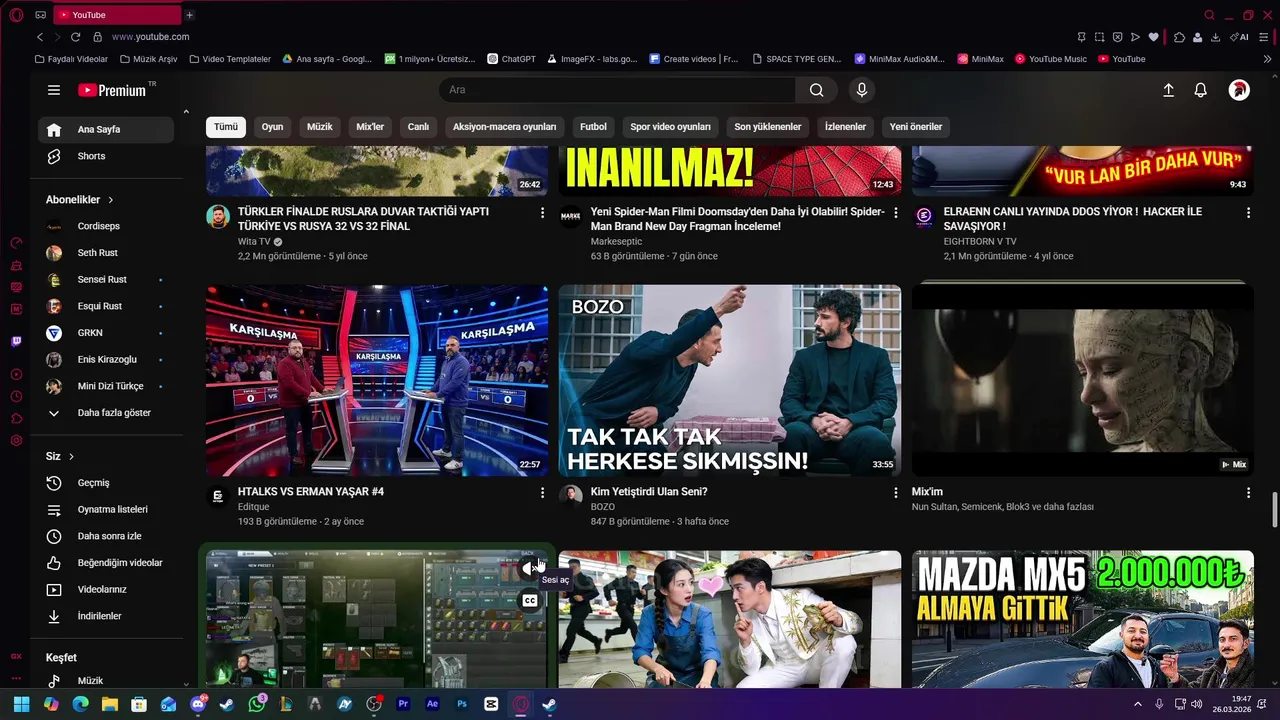
Task: Open the YouTube hamburger guide menu
Action: [54, 90]
